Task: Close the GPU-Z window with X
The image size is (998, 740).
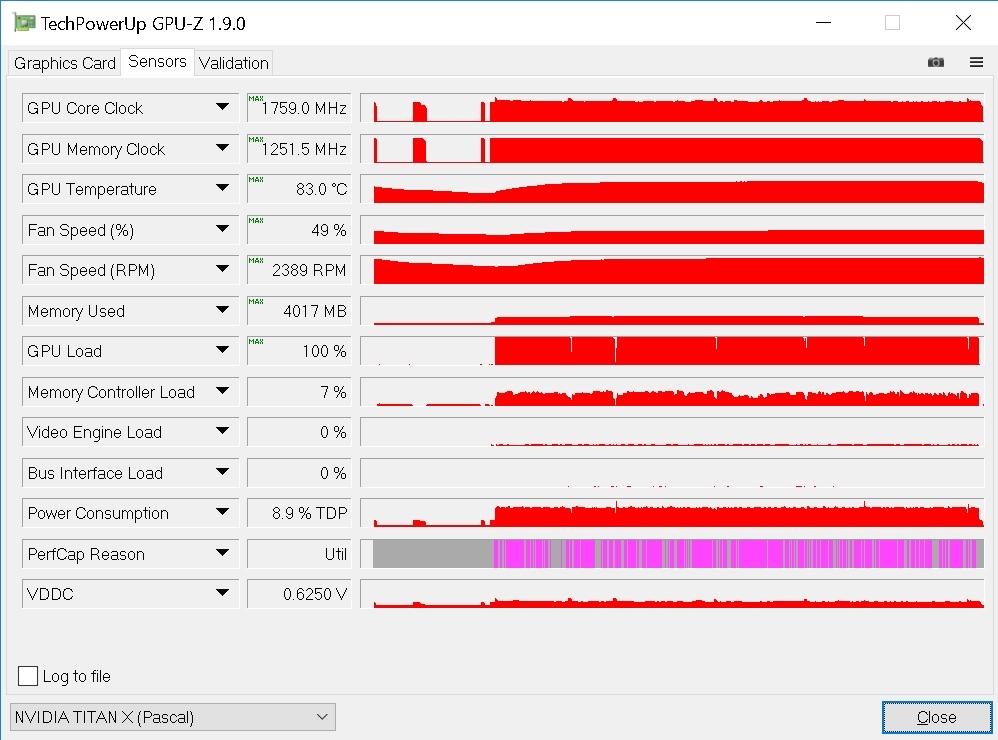Action: (963, 23)
